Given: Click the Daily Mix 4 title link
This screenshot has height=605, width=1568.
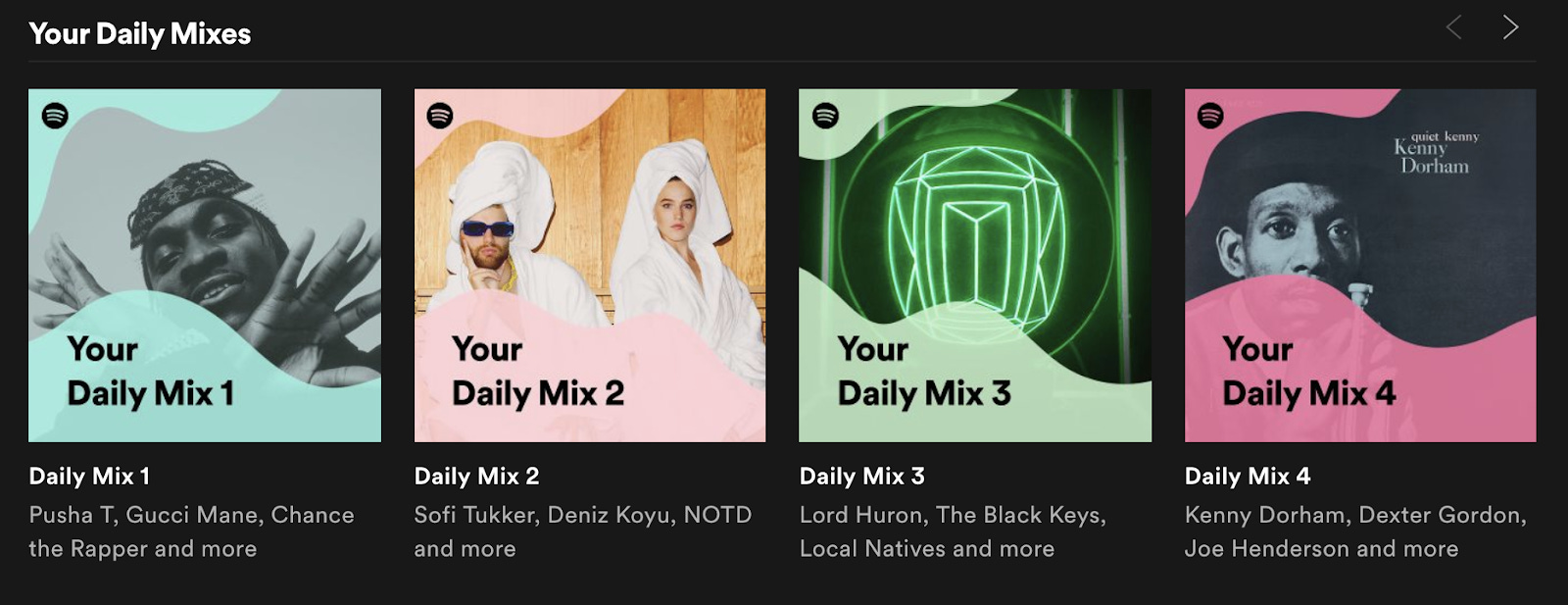Looking at the screenshot, I should pos(1248,477).
